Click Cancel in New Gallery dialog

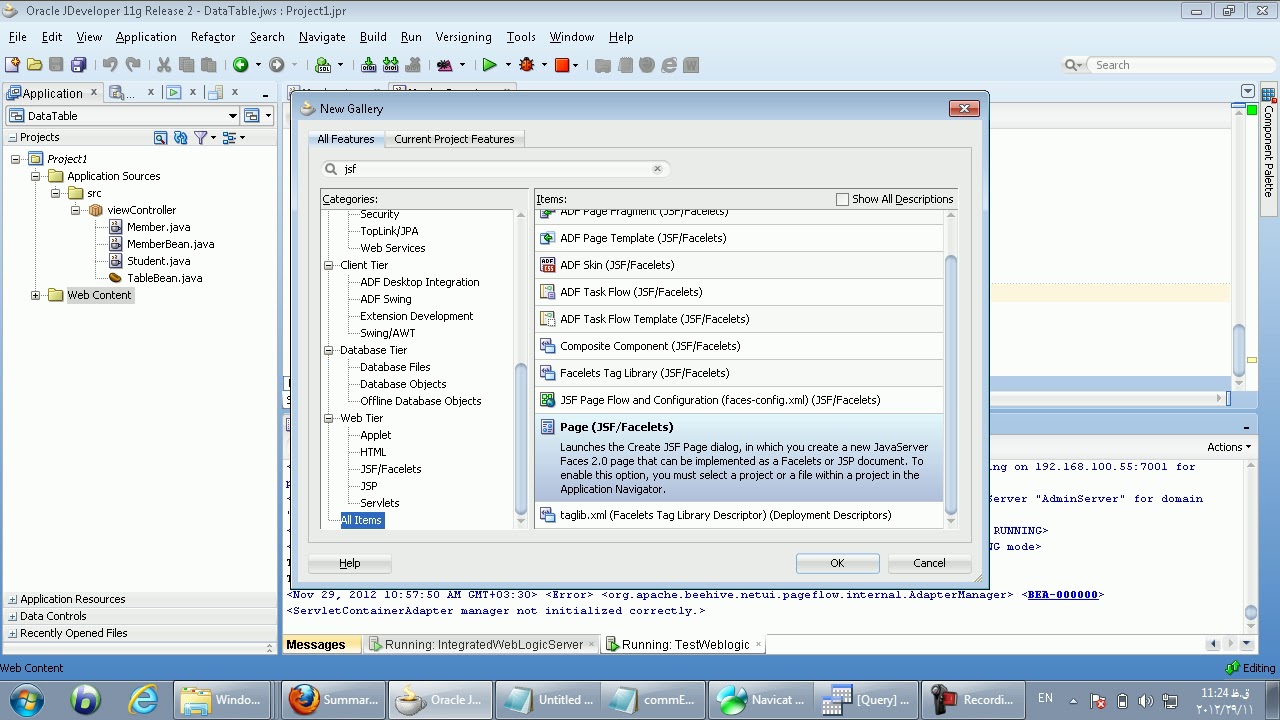[x=929, y=563]
